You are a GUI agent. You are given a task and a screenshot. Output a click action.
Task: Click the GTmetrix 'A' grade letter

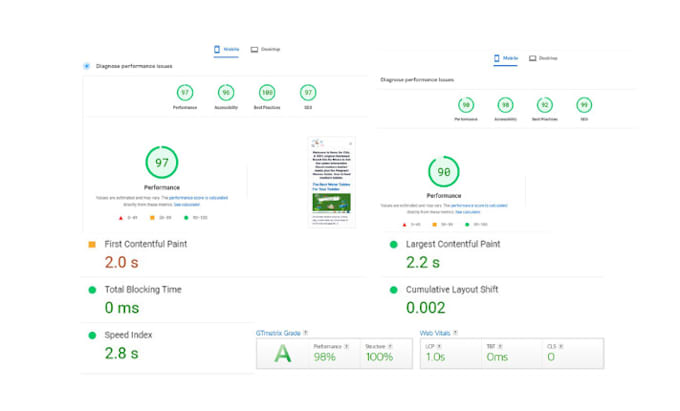[x=283, y=354]
